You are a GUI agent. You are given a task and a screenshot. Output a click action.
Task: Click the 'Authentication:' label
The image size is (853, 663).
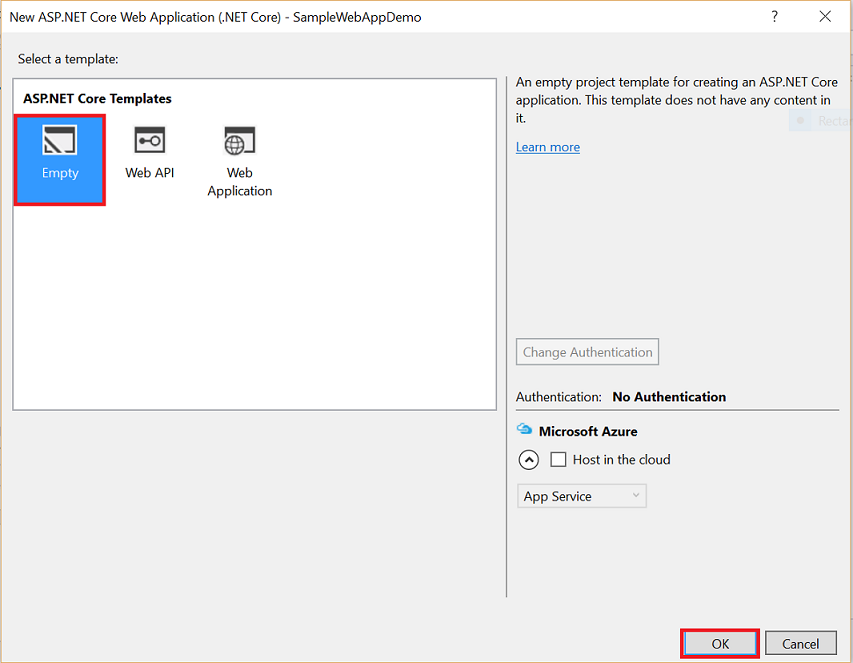pyautogui.click(x=559, y=397)
